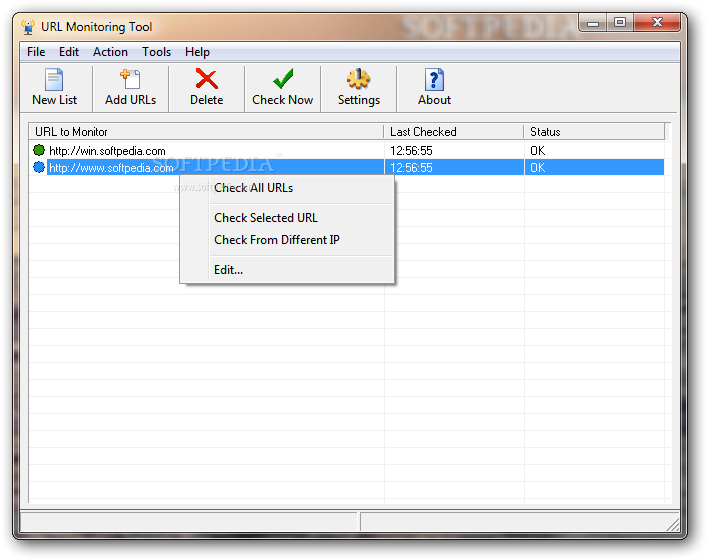
Task: Open the Tools menu
Action: click(x=156, y=52)
